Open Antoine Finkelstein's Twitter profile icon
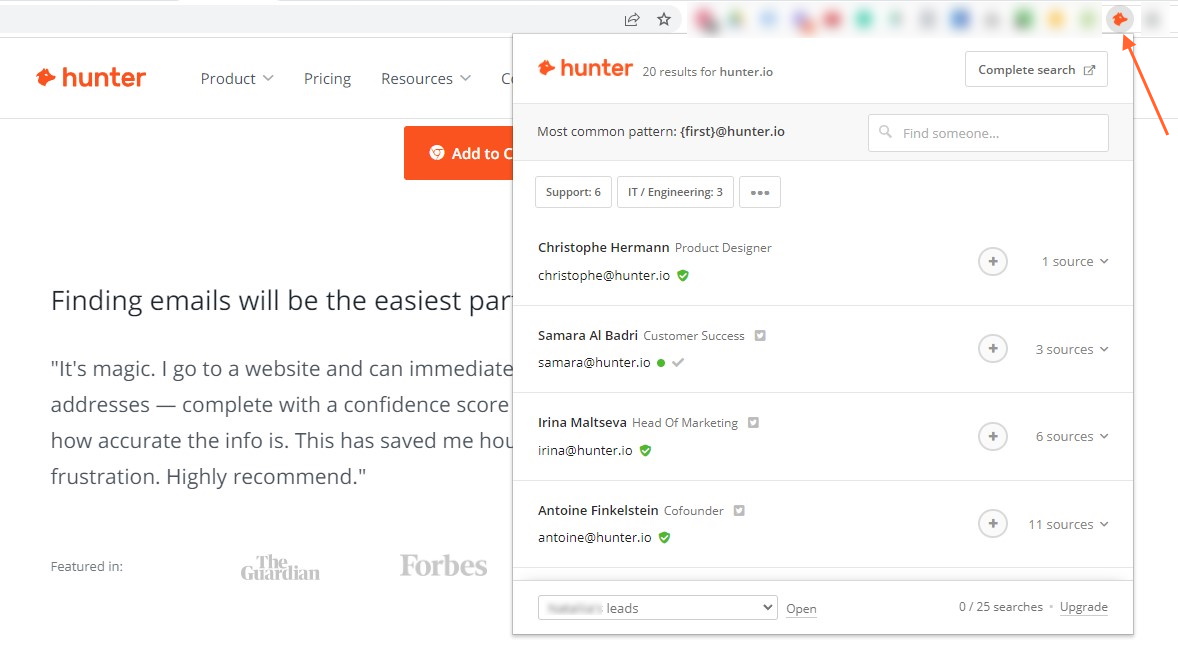Screen dimensions: 1178x659 tap(739, 511)
